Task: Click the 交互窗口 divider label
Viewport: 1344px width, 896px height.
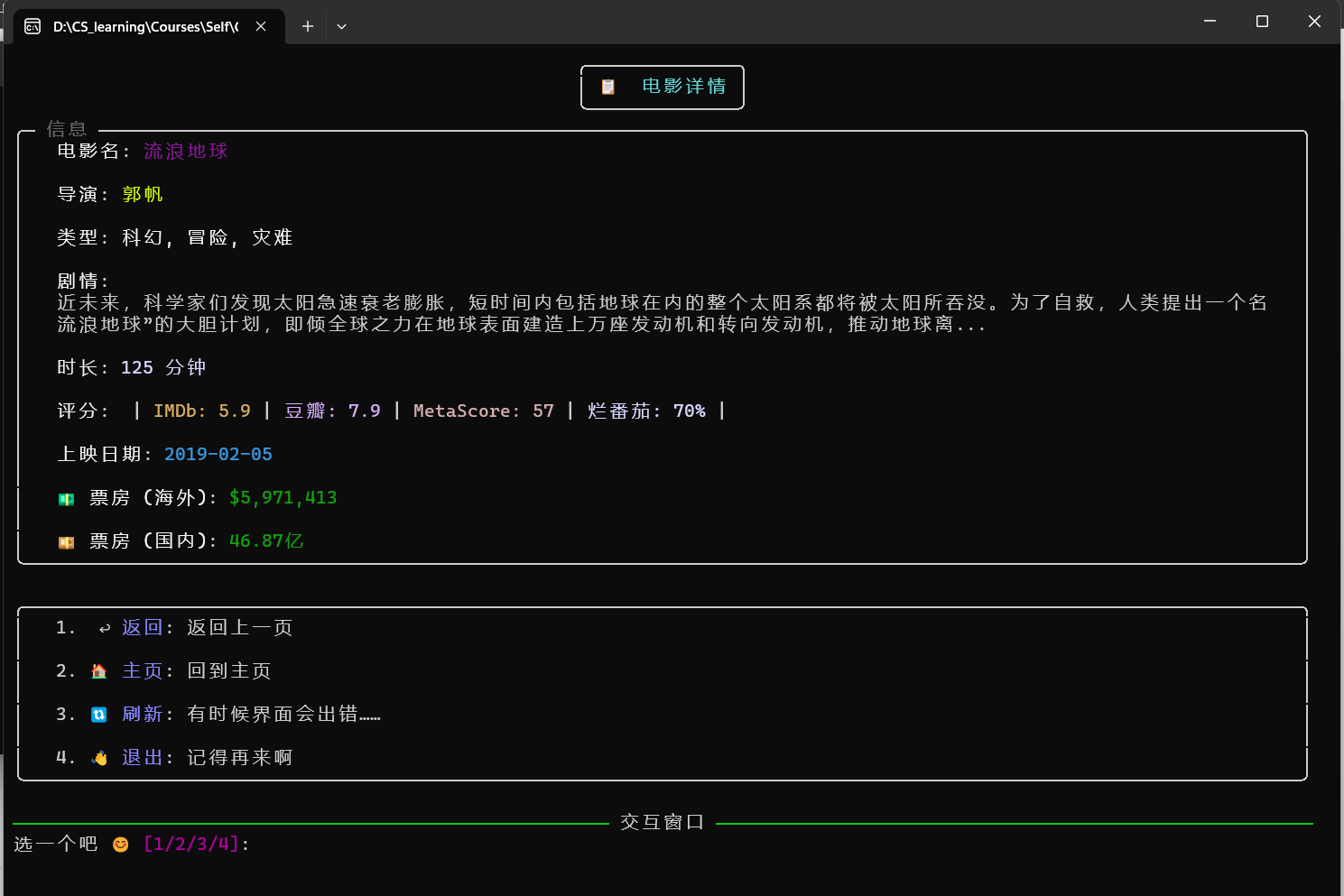Action: [663, 822]
